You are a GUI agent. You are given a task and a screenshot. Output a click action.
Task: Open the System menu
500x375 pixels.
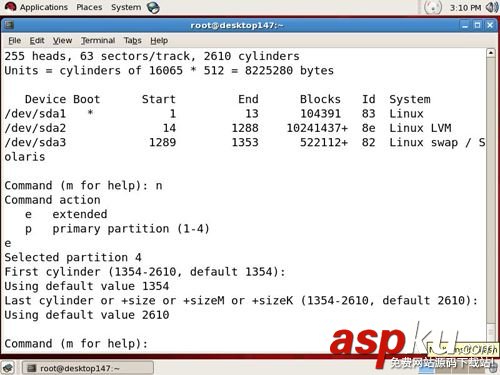126,7
